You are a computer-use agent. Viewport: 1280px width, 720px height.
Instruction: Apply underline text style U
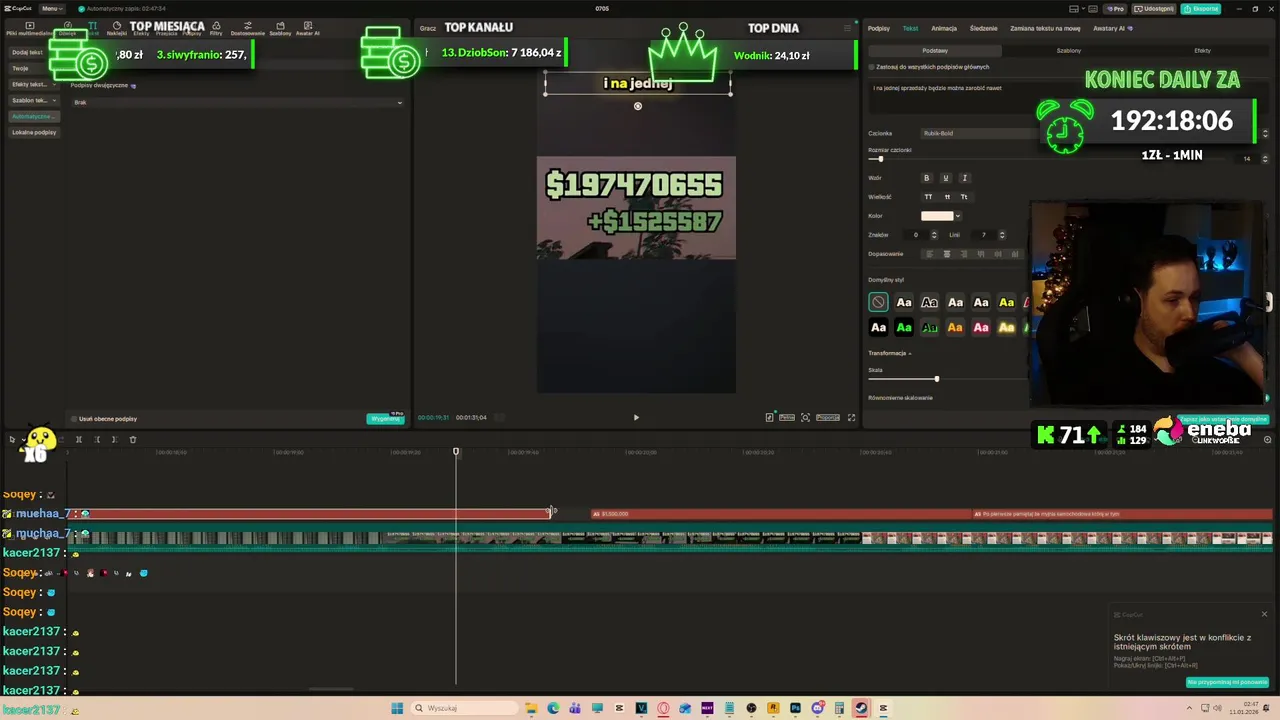click(945, 178)
